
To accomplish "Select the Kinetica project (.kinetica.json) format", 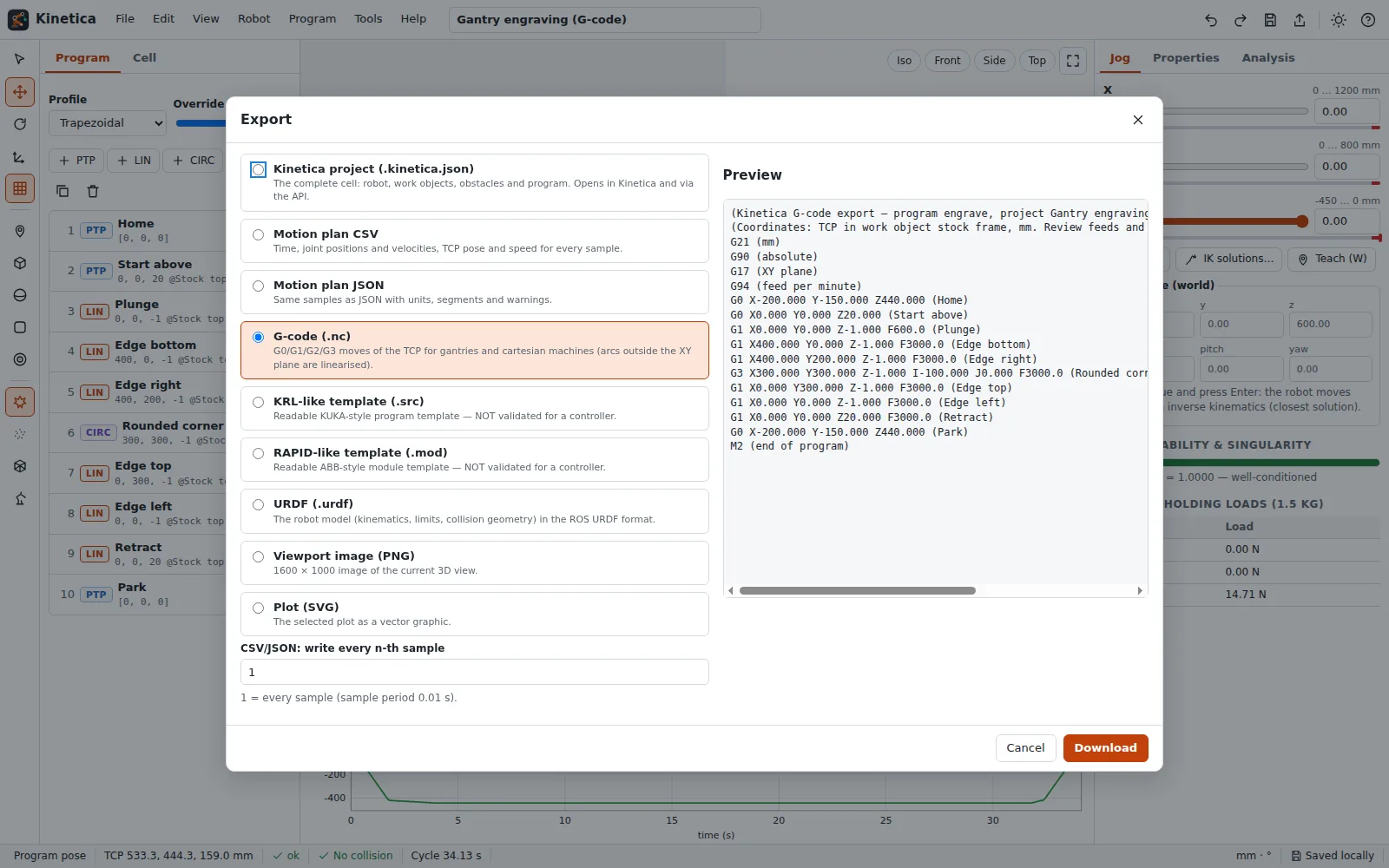I will click(x=474, y=182).
